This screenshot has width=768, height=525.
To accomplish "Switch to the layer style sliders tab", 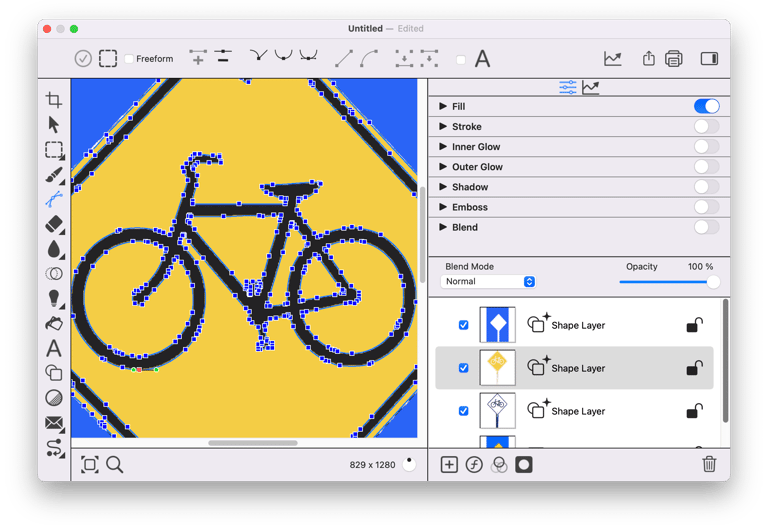I will [567, 87].
